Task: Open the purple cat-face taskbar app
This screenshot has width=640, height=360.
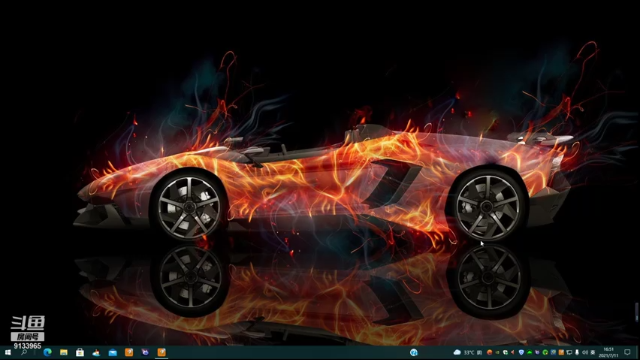Action: [x=145, y=352]
